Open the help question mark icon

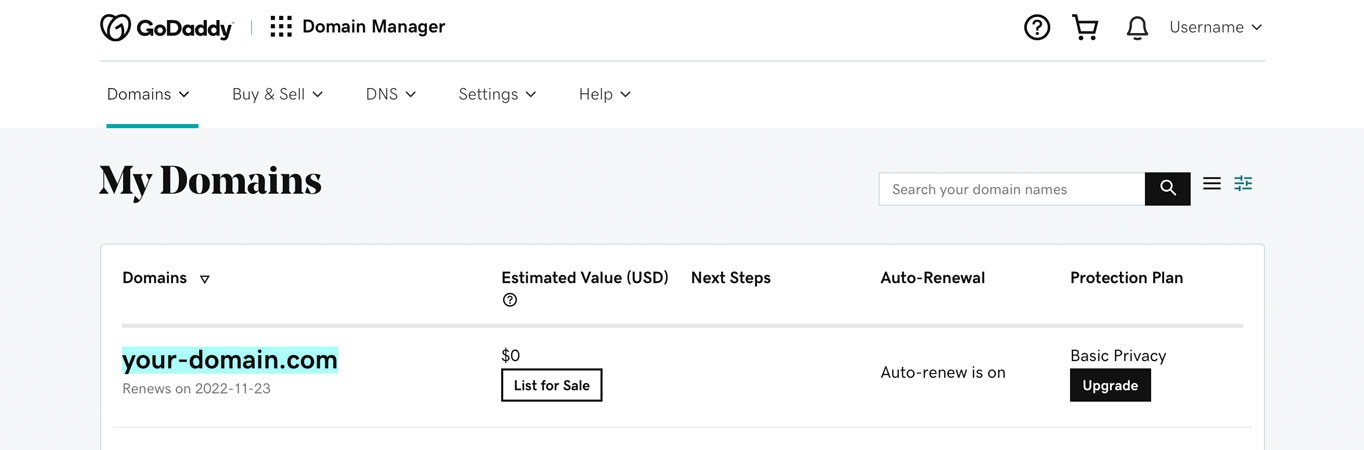pos(1037,27)
